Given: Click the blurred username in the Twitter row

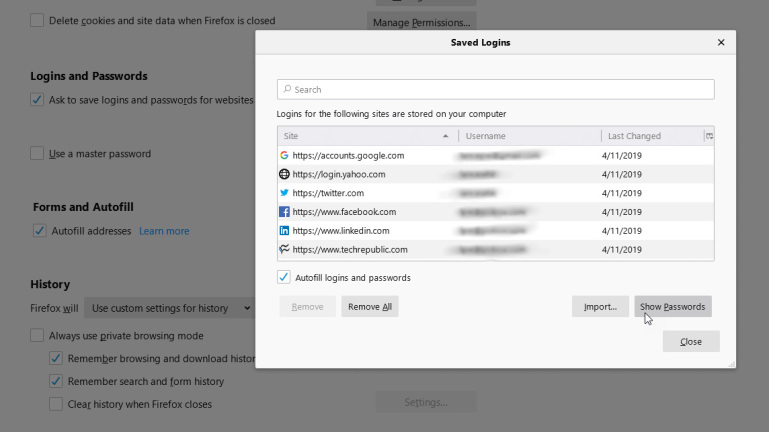Looking at the screenshot, I should (478, 193).
